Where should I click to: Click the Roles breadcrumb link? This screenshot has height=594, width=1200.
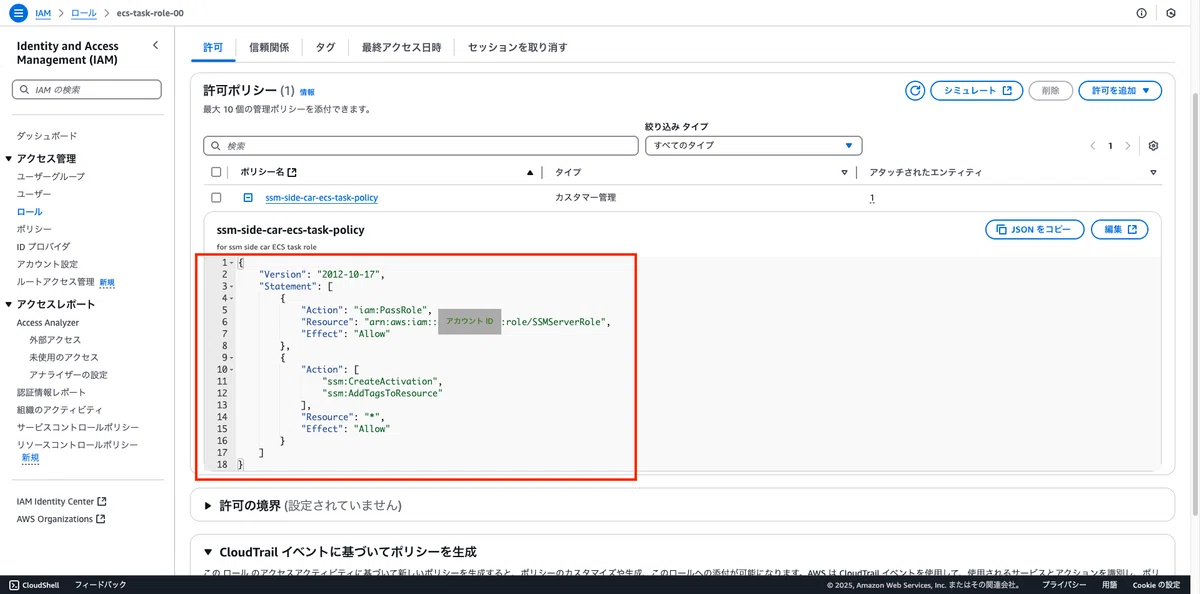[x=84, y=14]
